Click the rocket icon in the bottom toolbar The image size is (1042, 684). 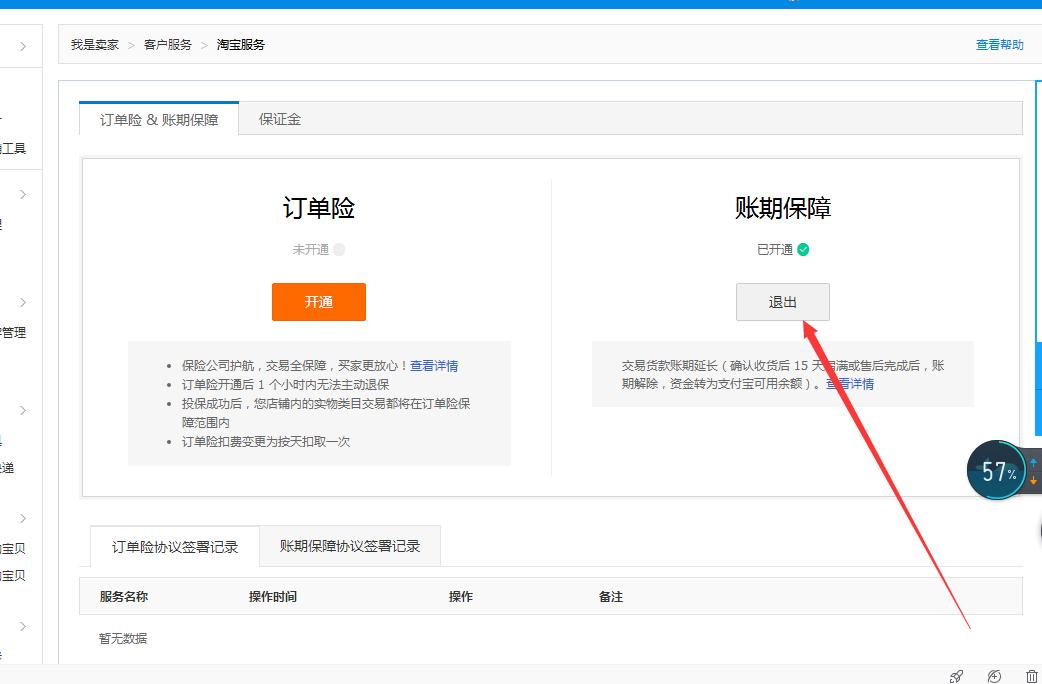[x=956, y=677]
